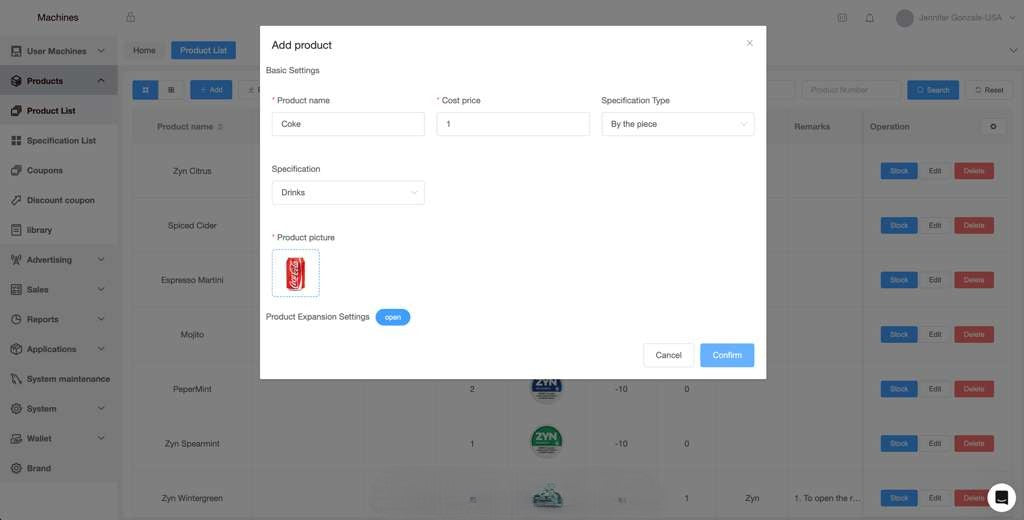Switch to the Home tab
This screenshot has width=1024, height=520.
(144, 50)
